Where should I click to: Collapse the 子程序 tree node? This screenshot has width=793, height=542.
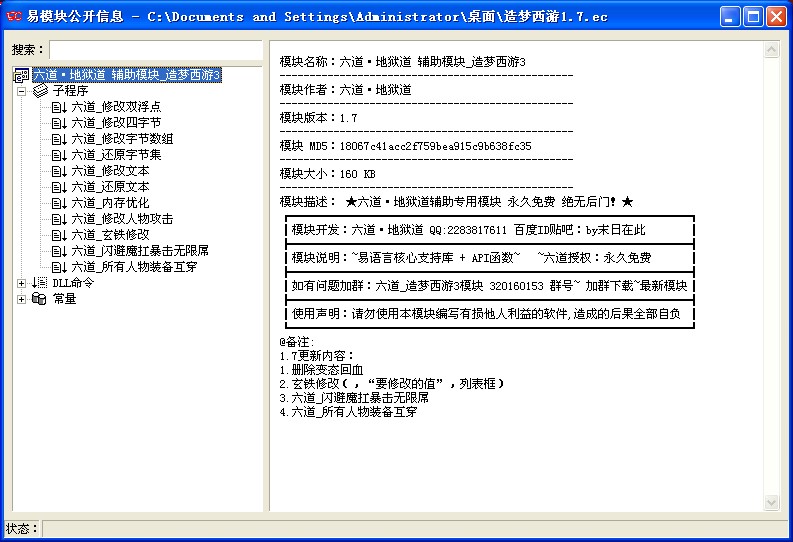21,92
